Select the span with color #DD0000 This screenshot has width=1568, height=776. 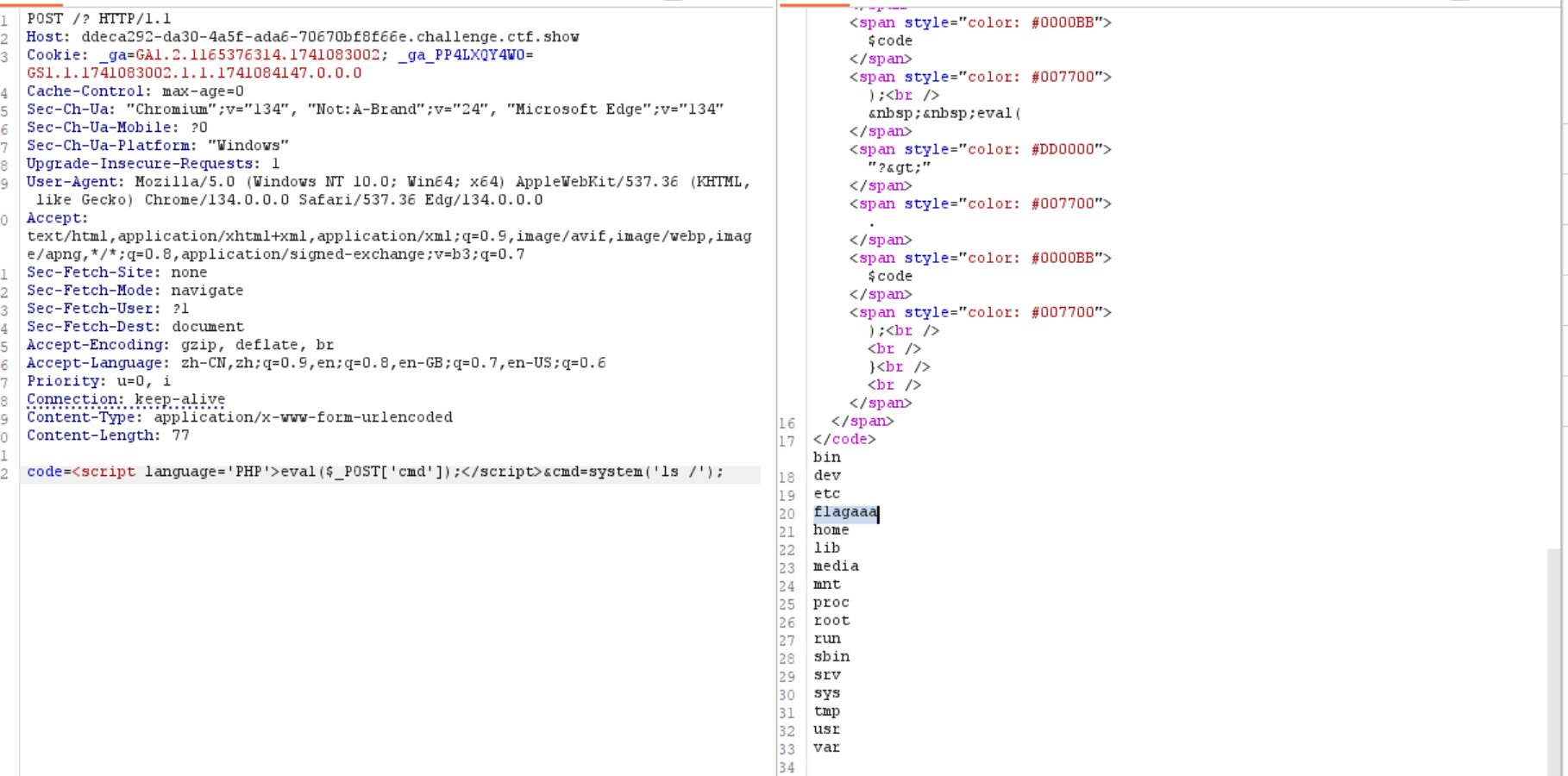[x=981, y=149]
